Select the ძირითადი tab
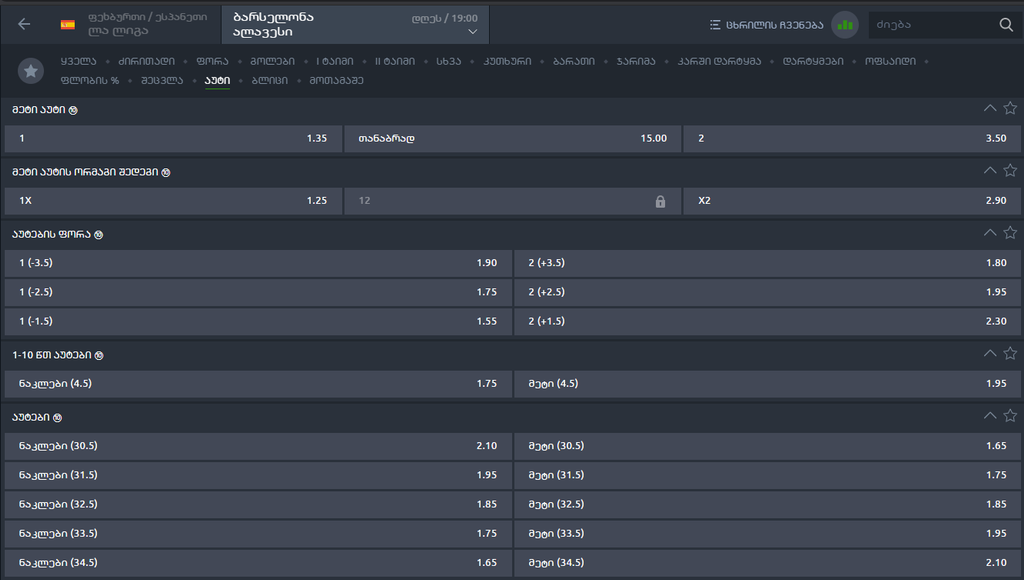This screenshot has width=1024, height=580. pos(146,61)
